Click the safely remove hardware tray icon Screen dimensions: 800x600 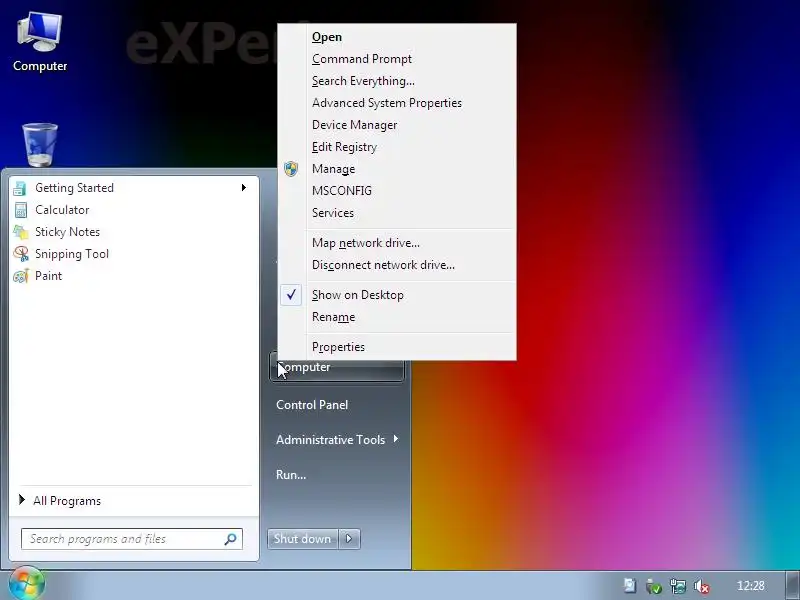(x=654, y=586)
